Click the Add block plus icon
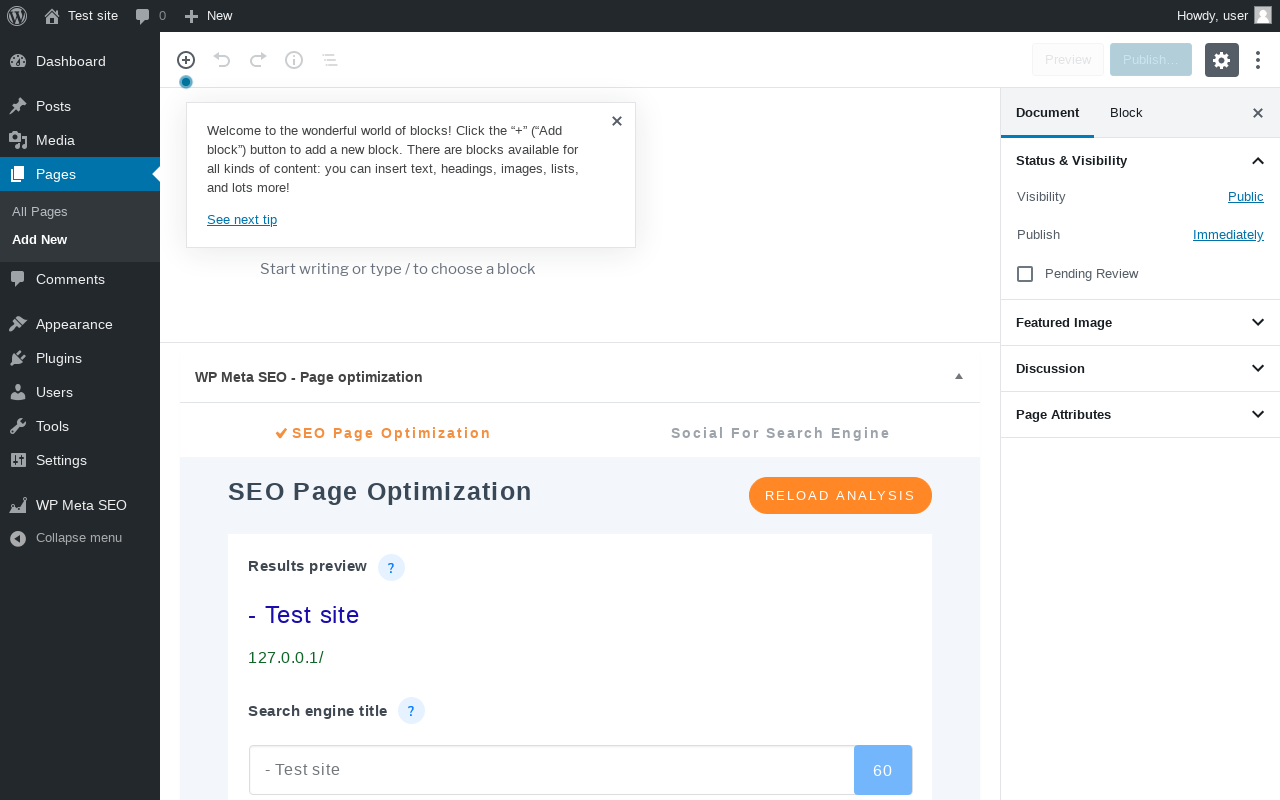Image resolution: width=1280 pixels, height=800 pixels. [186, 60]
